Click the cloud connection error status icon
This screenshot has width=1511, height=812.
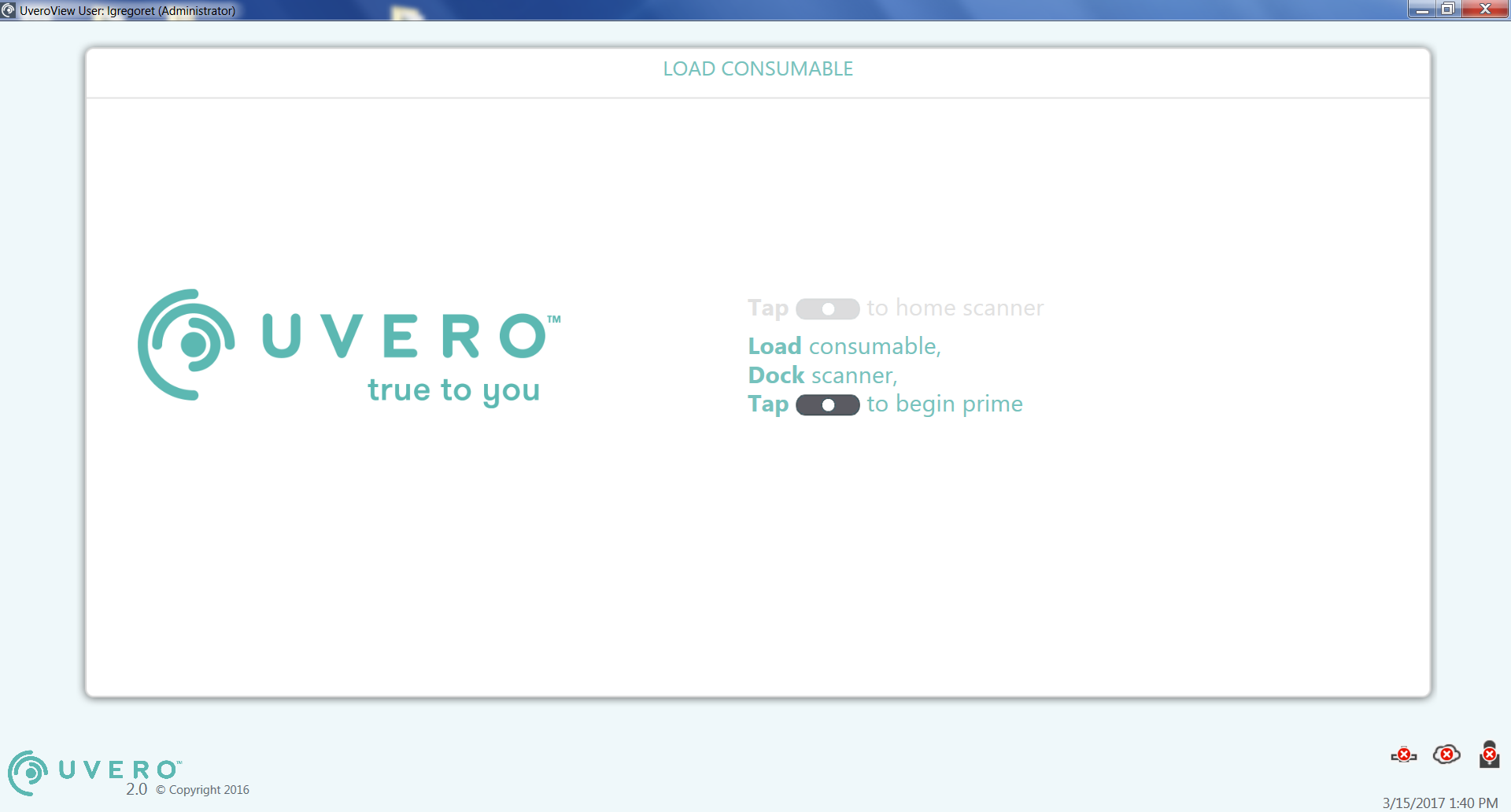click(x=1446, y=755)
